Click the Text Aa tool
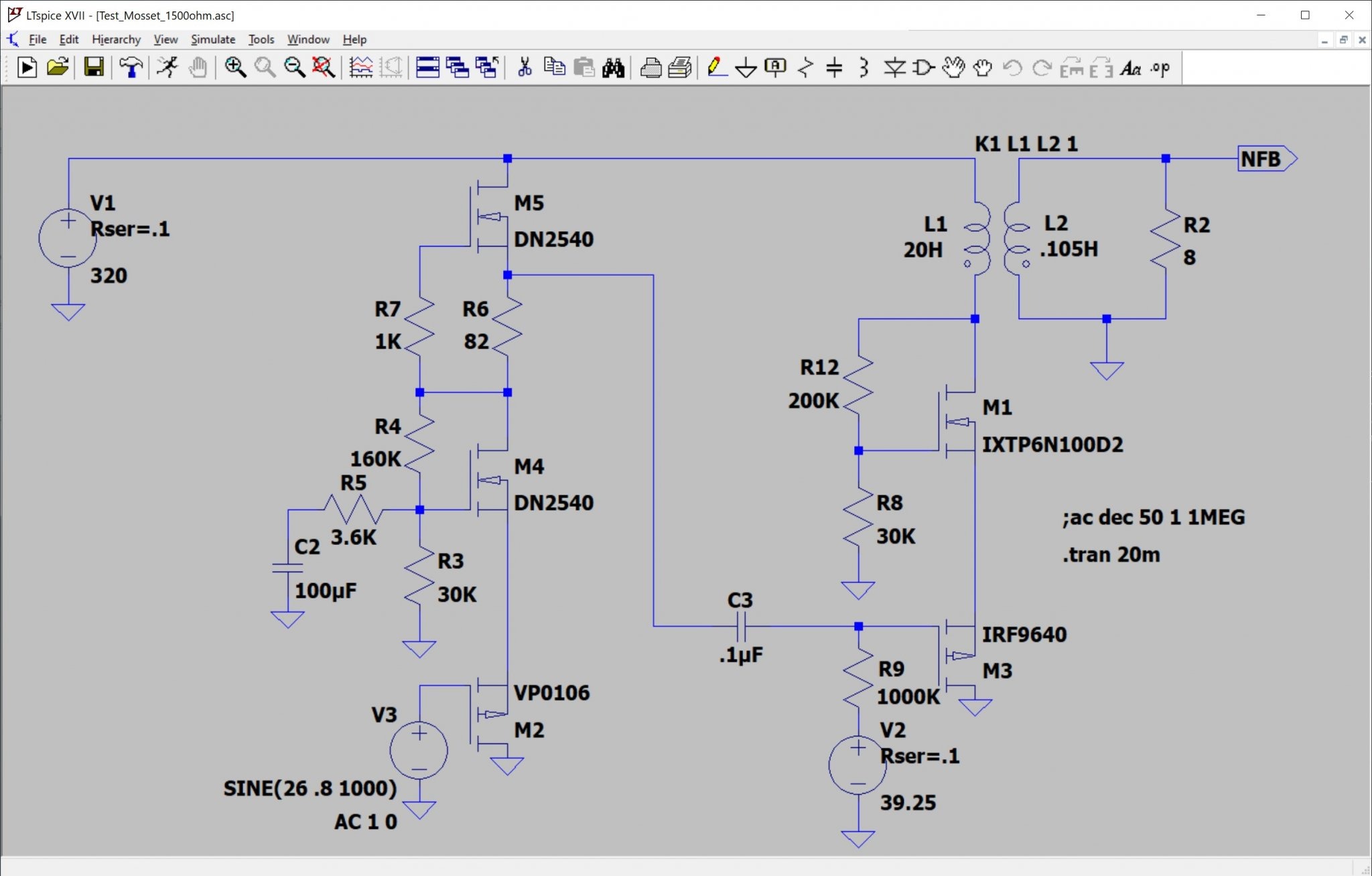Image resolution: width=1372 pixels, height=876 pixels. [1131, 68]
